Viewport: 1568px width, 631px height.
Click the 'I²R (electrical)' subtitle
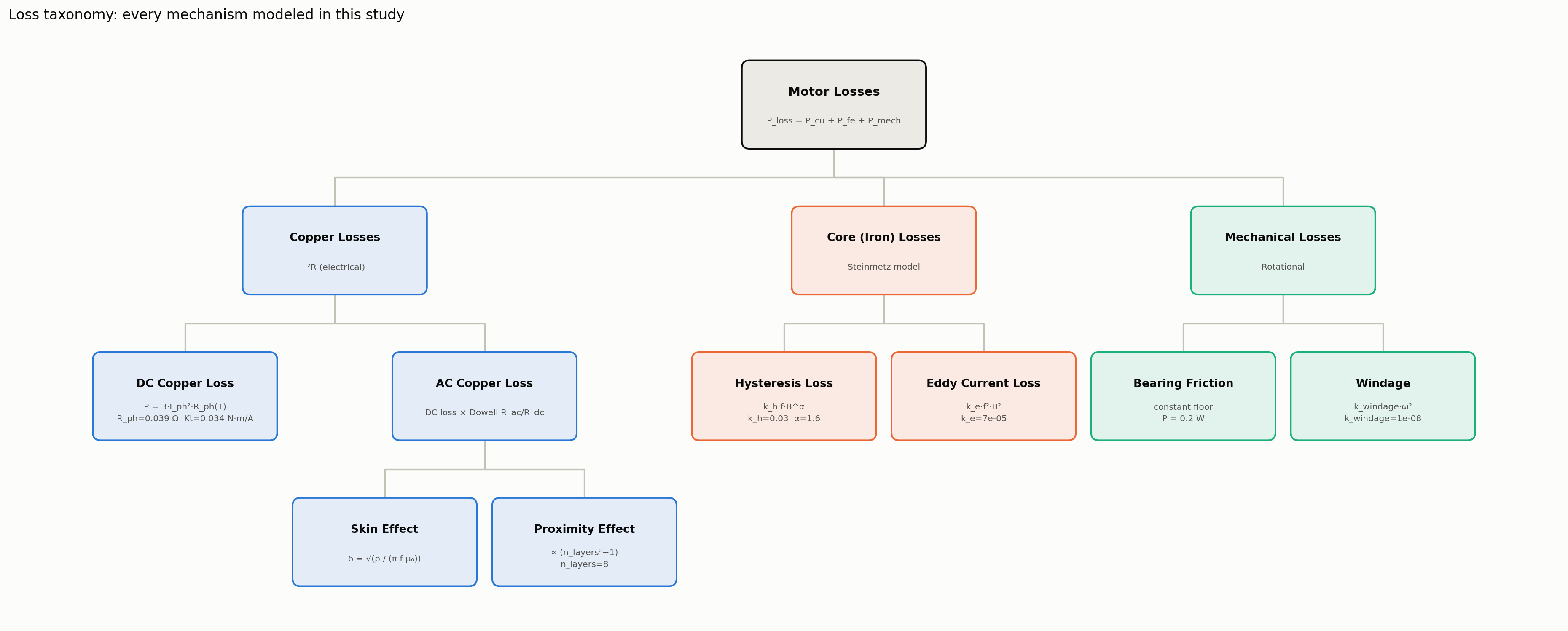pyautogui.click(x=335, y=267)
